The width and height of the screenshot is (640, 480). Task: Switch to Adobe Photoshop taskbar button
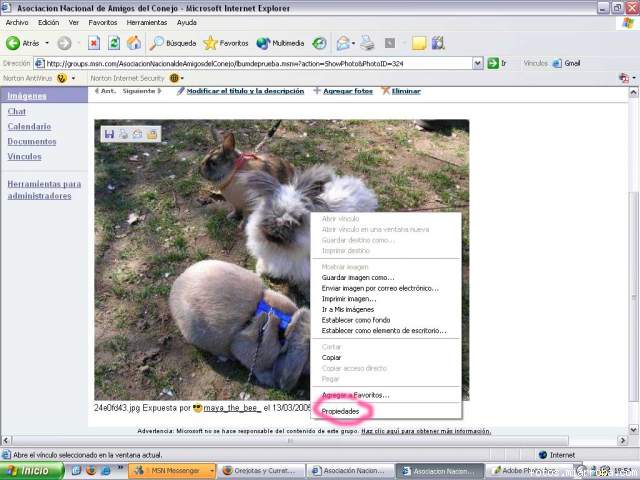529,471
